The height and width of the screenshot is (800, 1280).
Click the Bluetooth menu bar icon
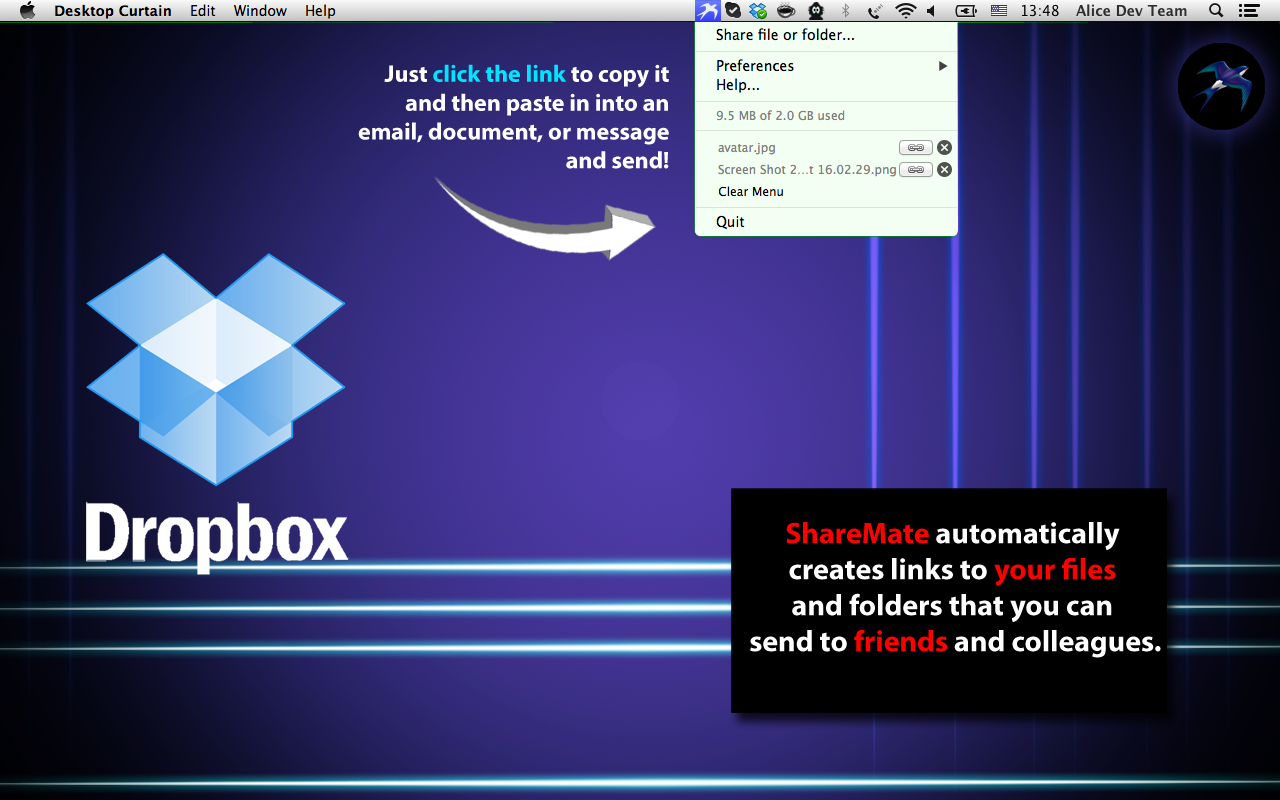(x=845, y=11)
